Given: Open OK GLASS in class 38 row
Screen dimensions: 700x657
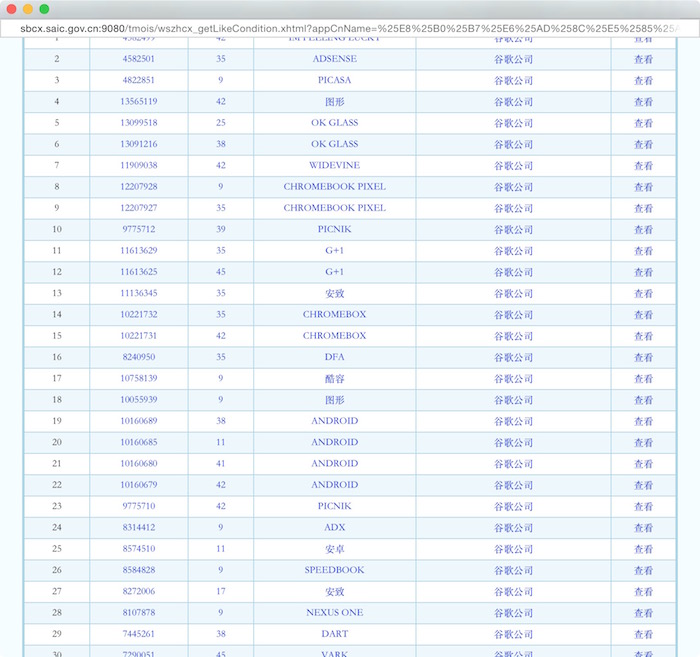Looking at the screenshot, I should coord(334,144).
